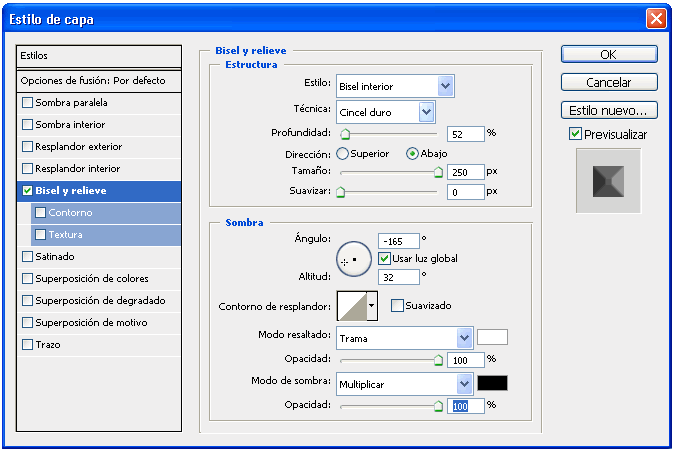
Task: Click the Altitud value field (32)
Action: 399,277
